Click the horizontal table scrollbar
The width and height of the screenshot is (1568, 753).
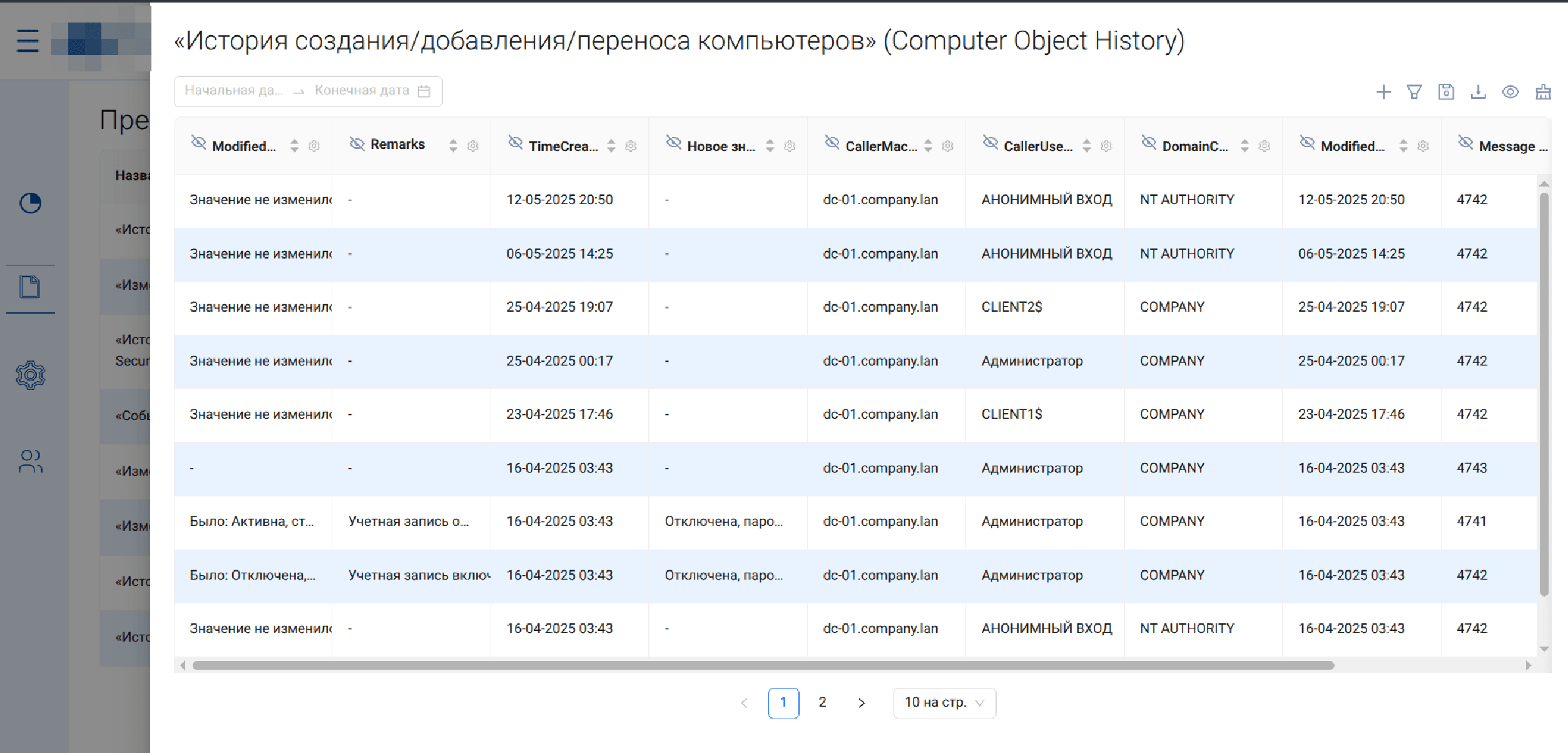[x=763, y=665]
